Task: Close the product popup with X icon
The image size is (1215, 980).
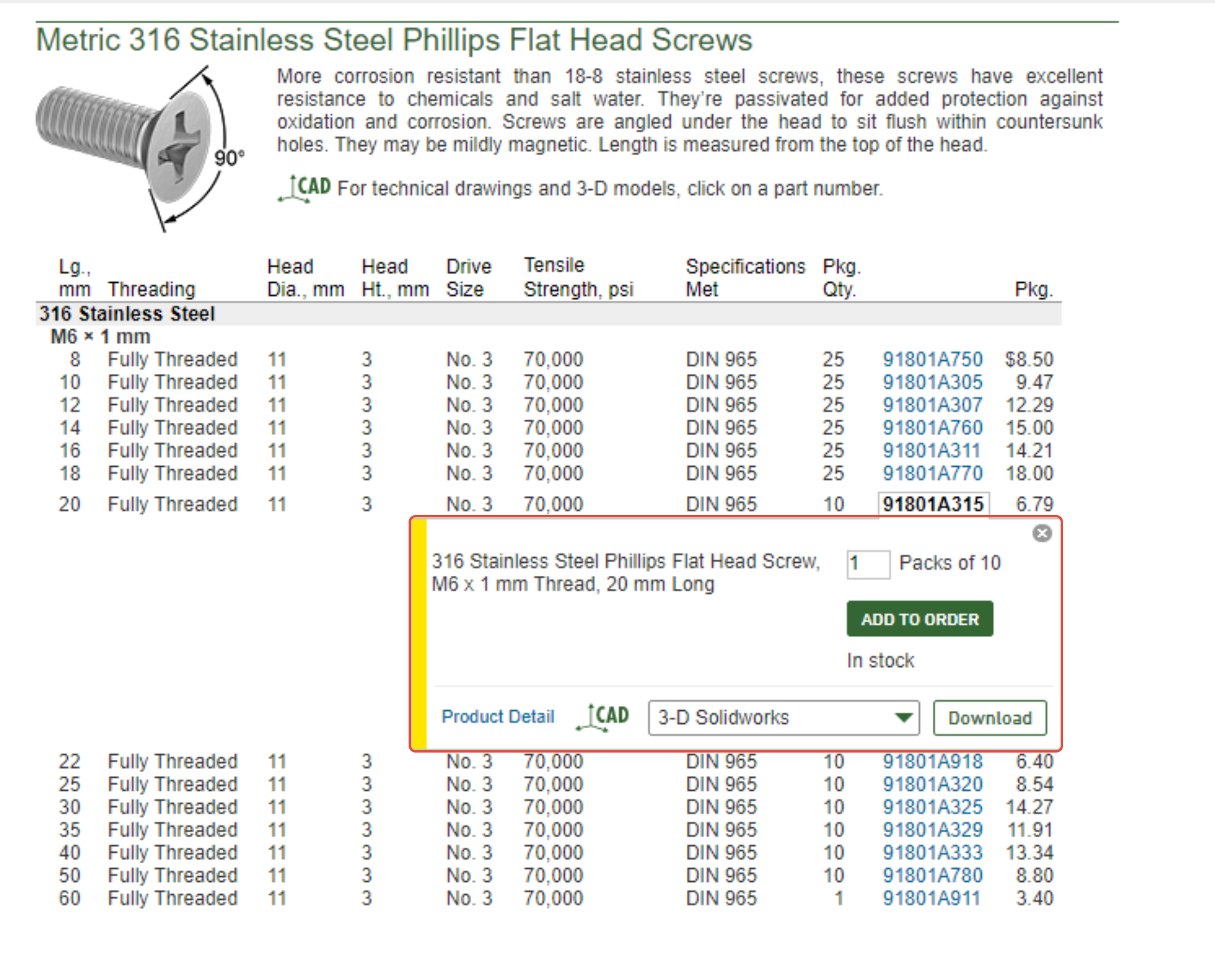Action: click(x=1042, y=533)
